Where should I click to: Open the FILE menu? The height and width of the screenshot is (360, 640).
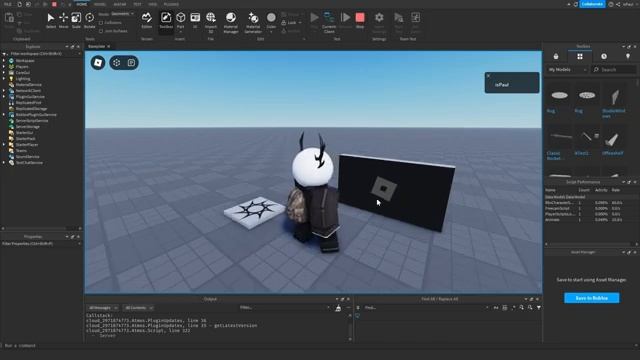coord(8,4)
